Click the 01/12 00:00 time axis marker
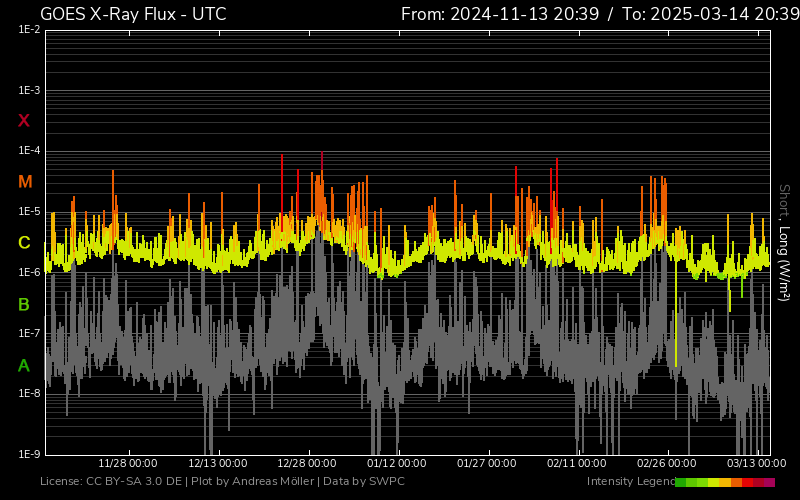The image size is (800, 500). tap(397, 464)
